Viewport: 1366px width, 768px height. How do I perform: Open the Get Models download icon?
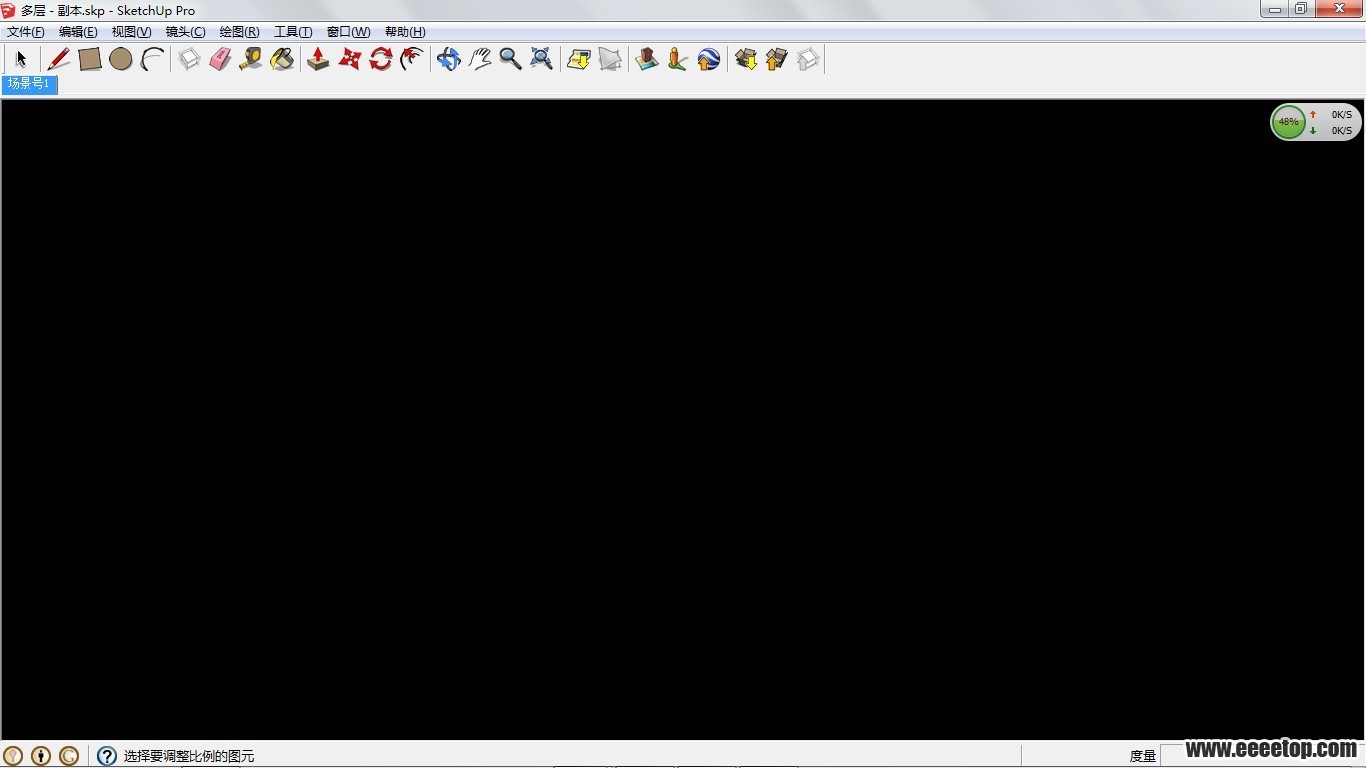point(745,59)
